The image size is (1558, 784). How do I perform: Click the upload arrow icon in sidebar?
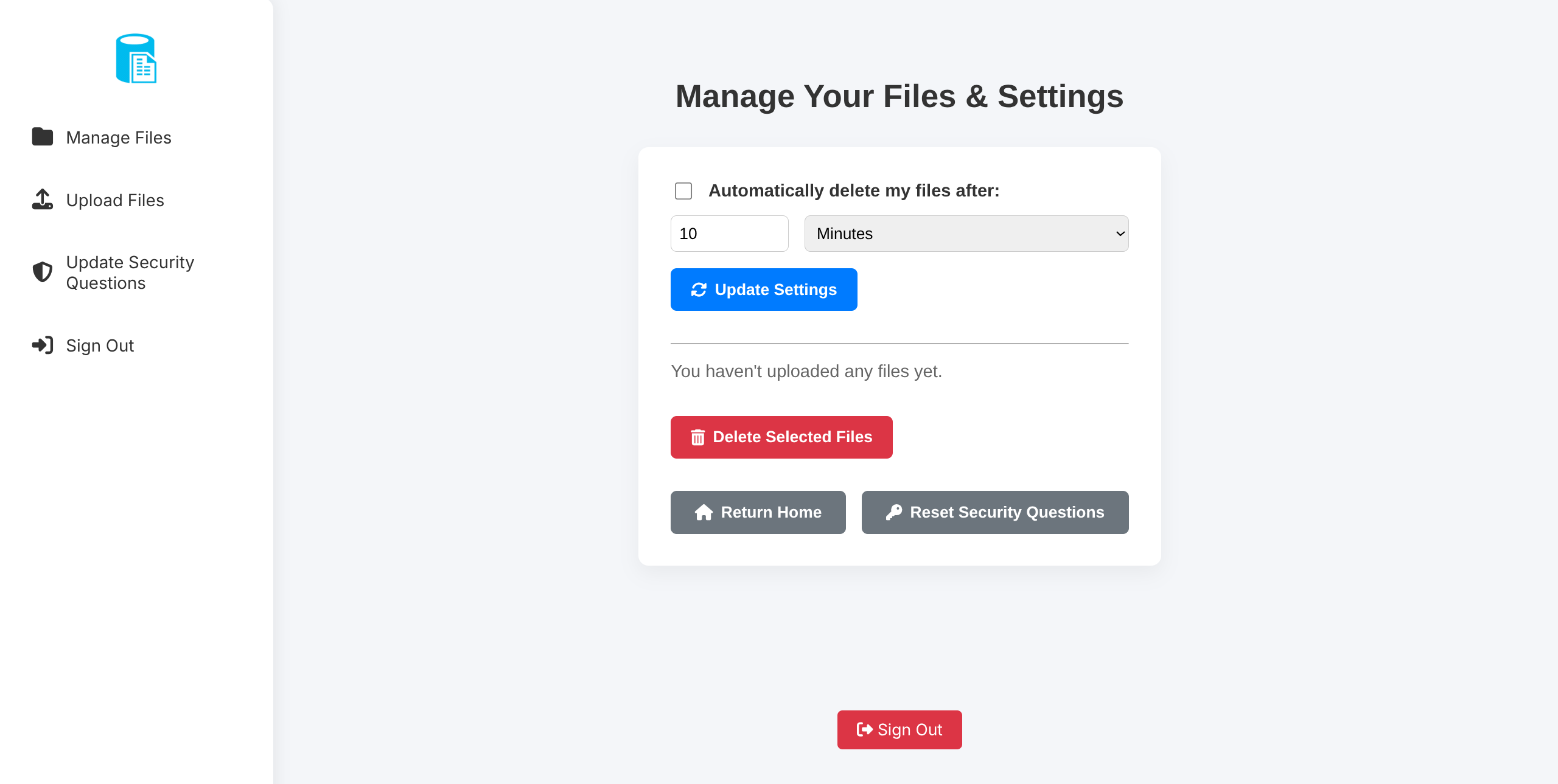(x=43, y=199)
